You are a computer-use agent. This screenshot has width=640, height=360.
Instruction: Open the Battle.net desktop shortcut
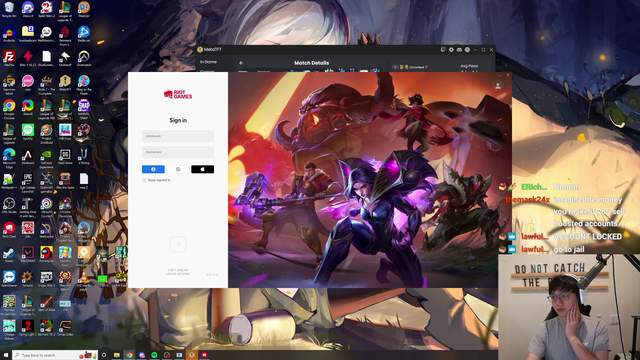pyautogui.click(x=84, y=34)
